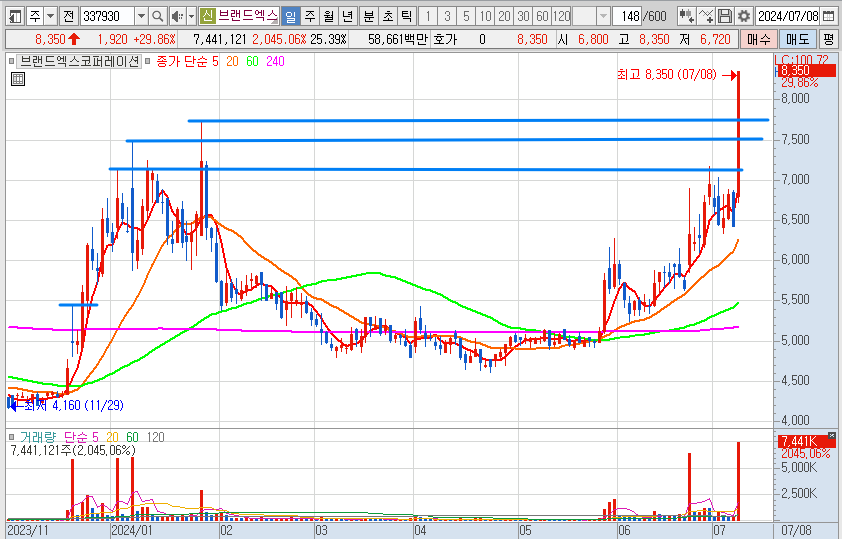
Task: Click the grid data table icon on chart
Action: 18,79
